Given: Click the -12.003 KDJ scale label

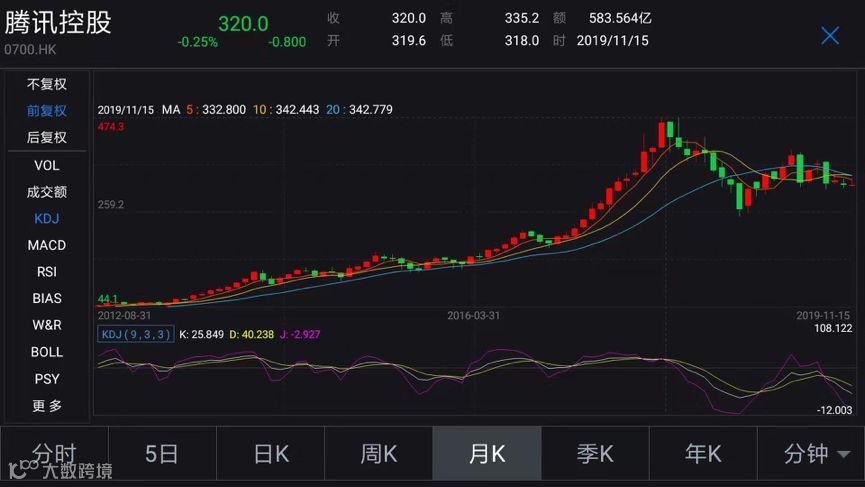Looking at the screenshot, I should (834, 410).
